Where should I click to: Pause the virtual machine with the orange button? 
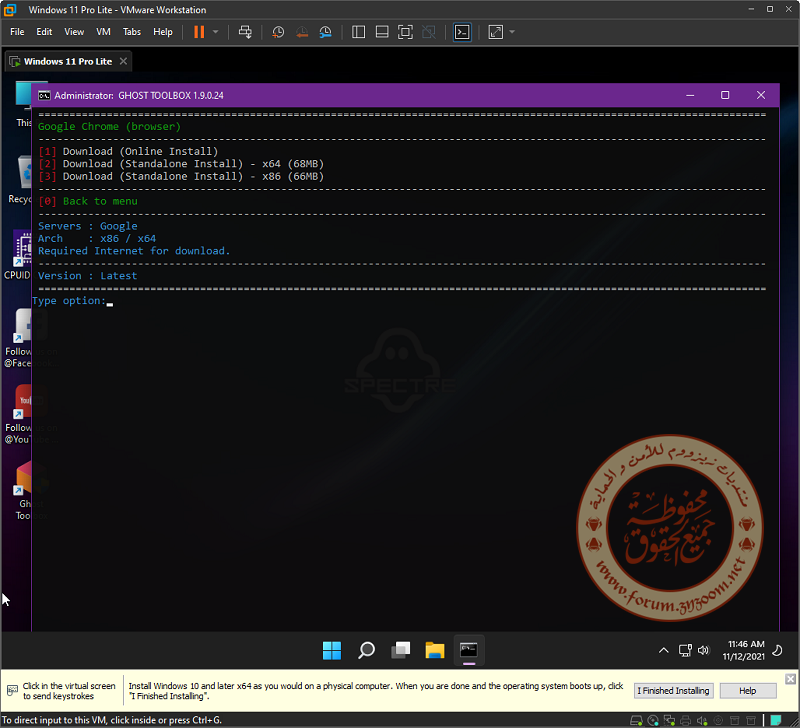pos(199,32)
